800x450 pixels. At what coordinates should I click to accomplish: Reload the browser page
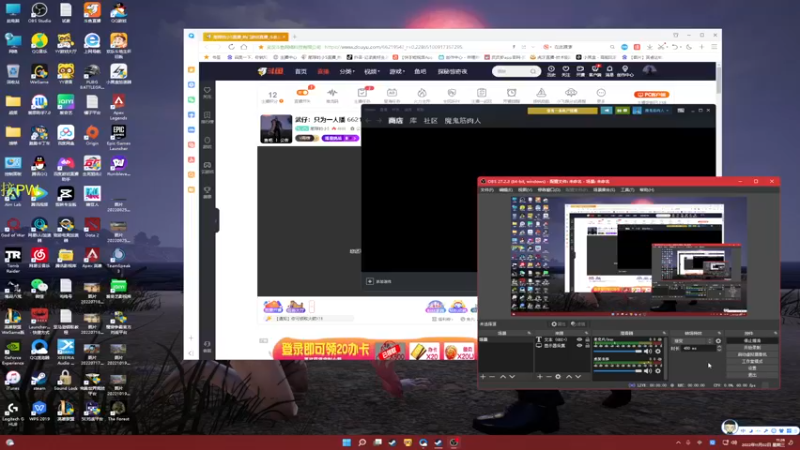[232, 47]
